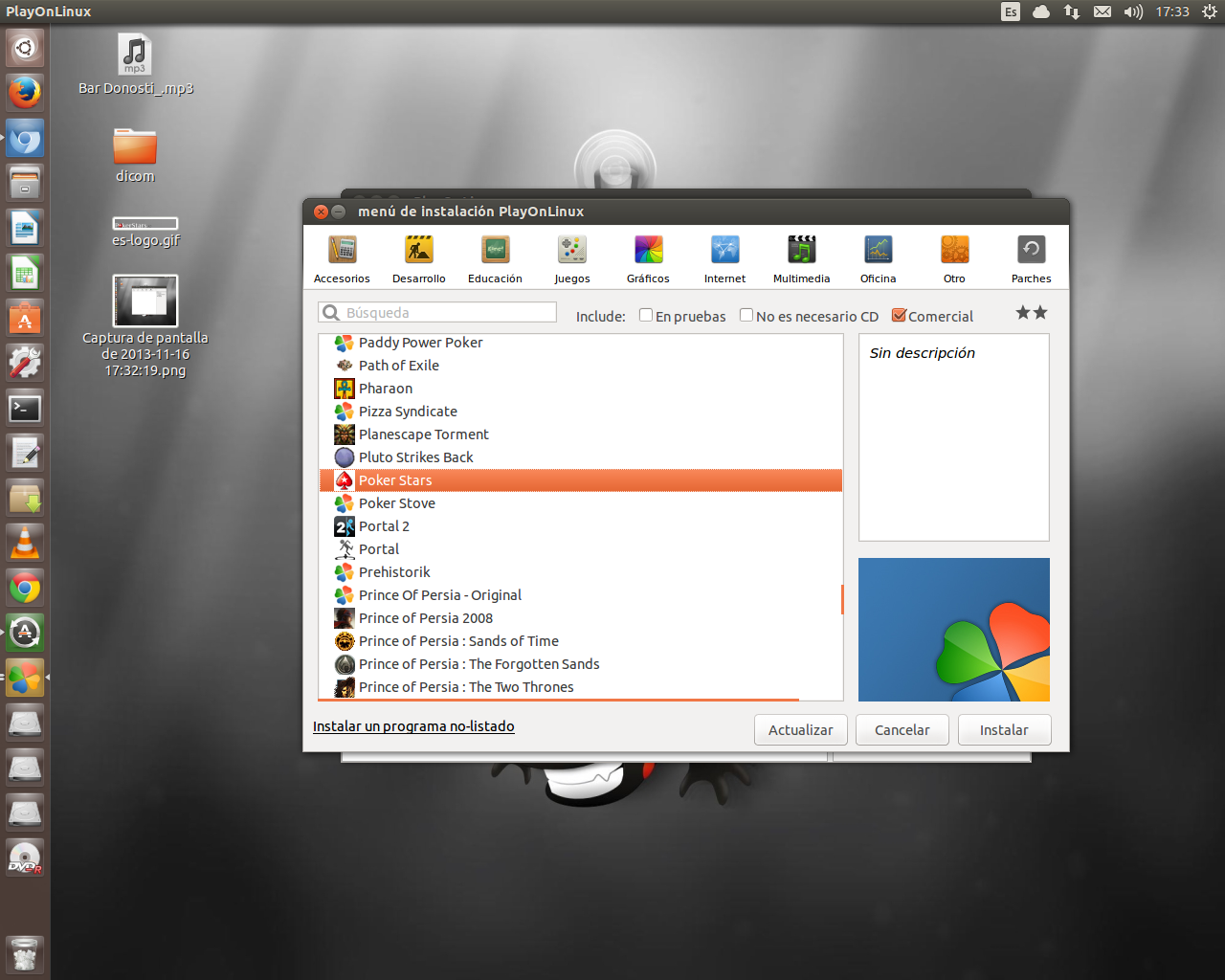Uncheck the Comercial checkbox

[x=899, y=315]
